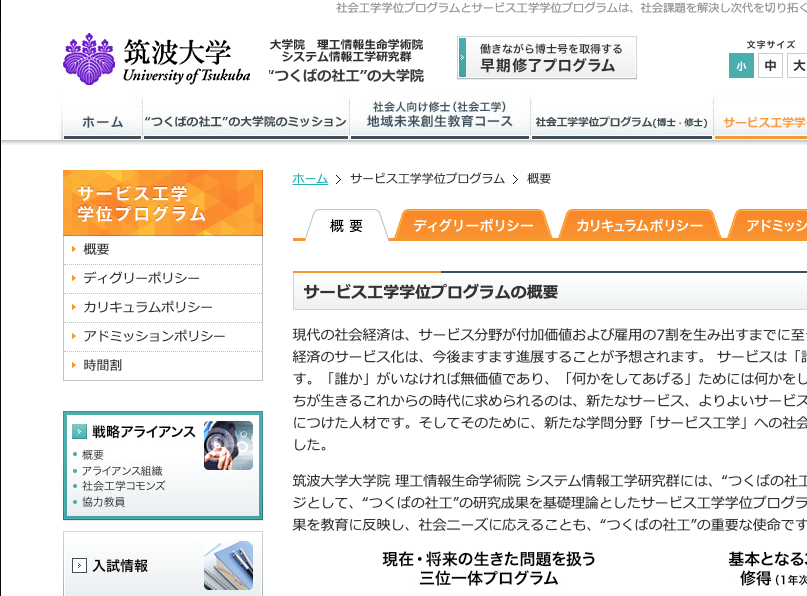Open 概要 under 戦略アライアンス
Image resolution: width=807 pixels, height=596 pixels.
tap(93, 454)
